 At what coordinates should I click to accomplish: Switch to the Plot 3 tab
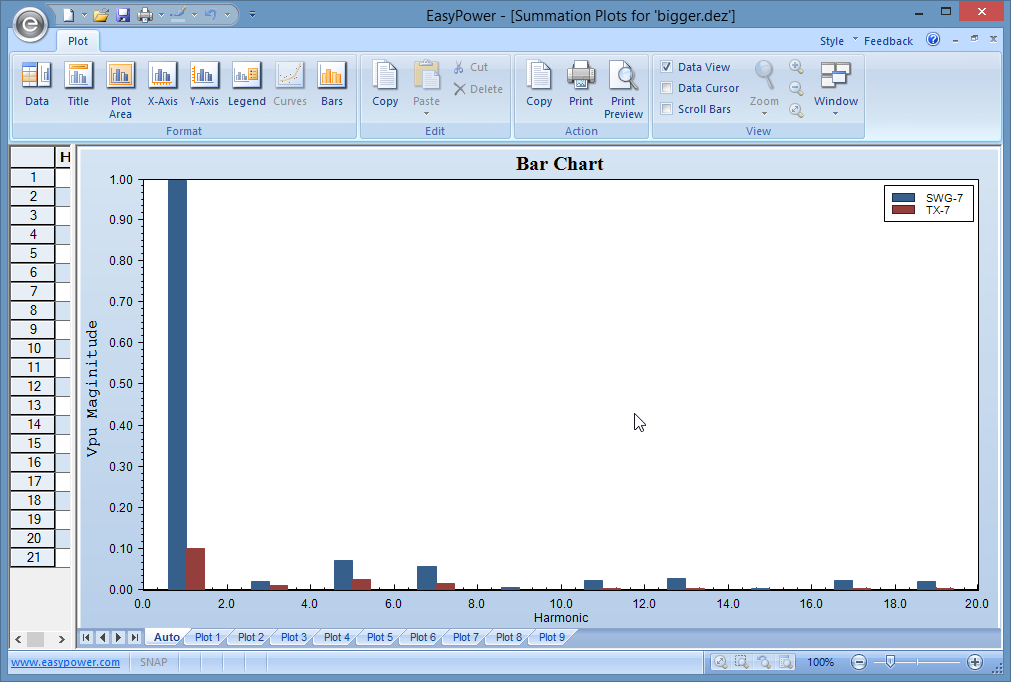[294, 637]
